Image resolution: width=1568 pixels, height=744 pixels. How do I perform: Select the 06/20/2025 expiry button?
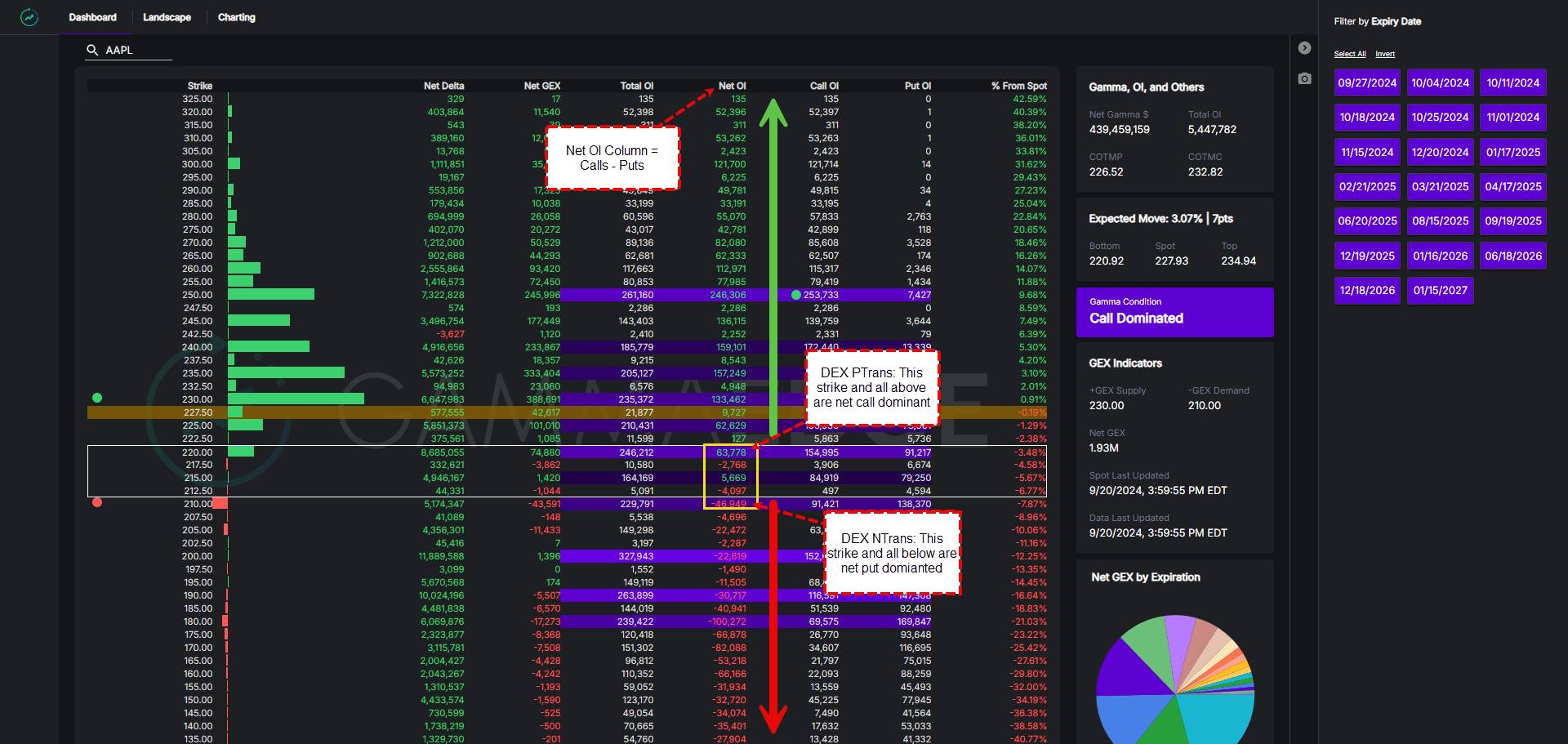click(1367, 221)
